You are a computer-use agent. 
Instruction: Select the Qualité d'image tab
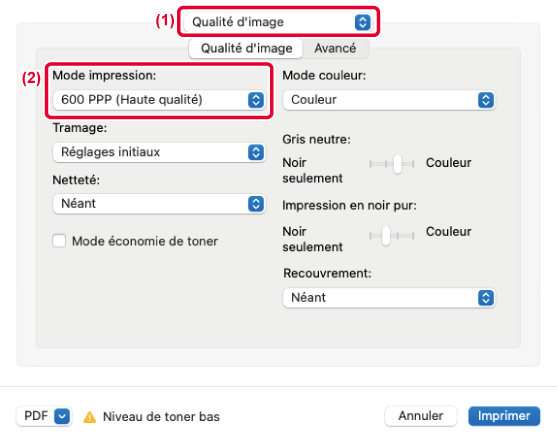point(246,48)
